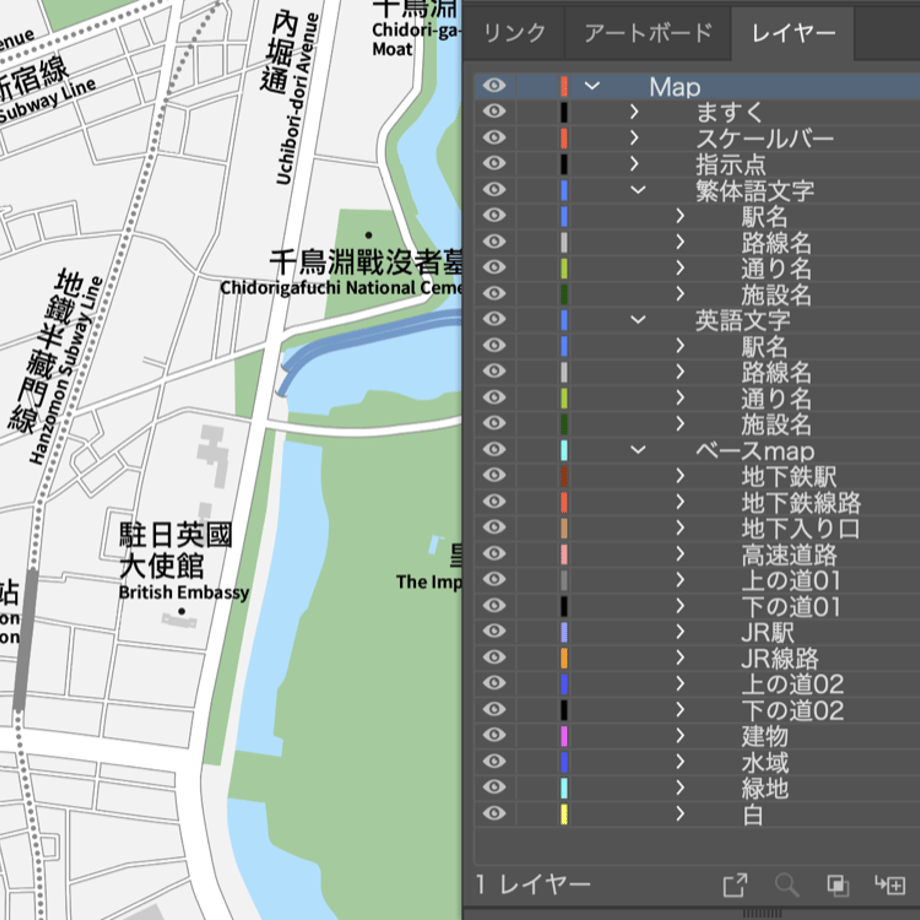Collapse the ベースmap group
The height and width of the screenshot is (920, 920).
[x=638, y=450]
